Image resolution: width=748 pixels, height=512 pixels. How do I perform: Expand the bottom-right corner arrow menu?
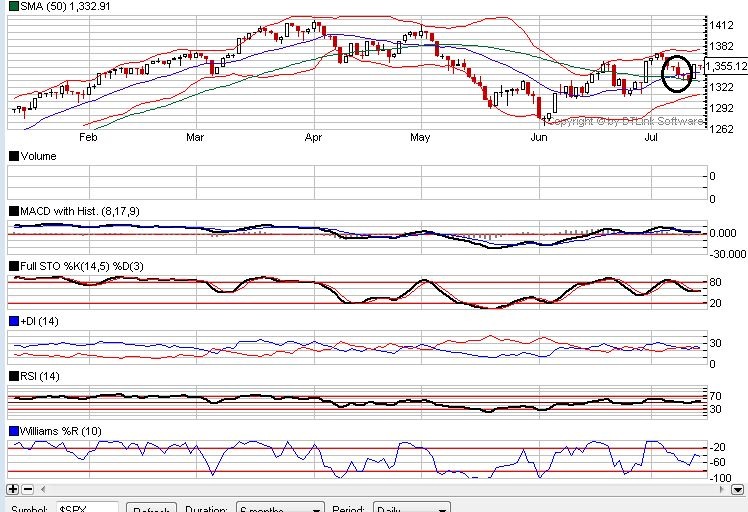737,489
